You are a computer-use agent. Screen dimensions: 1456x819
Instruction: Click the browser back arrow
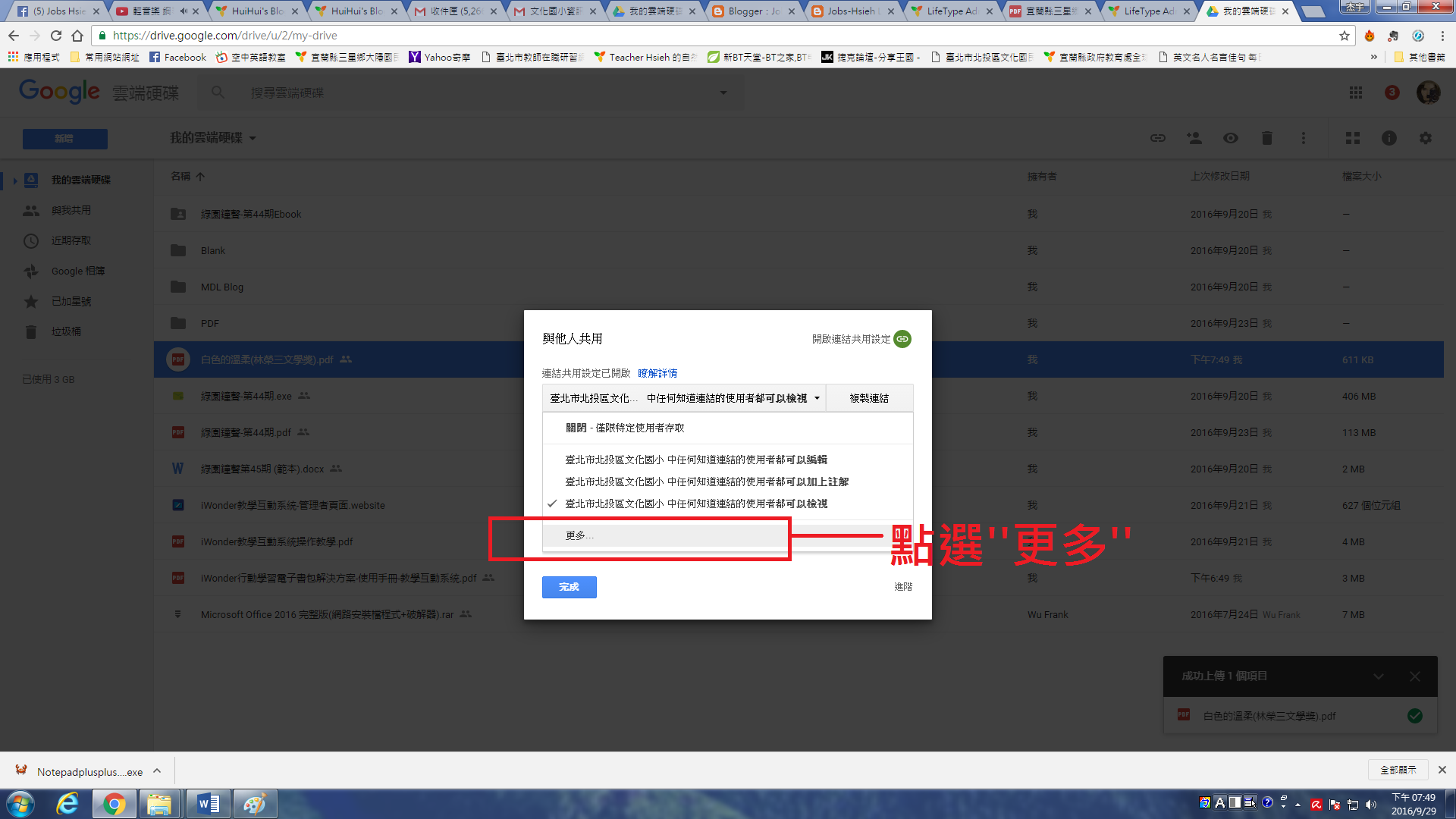tap(14, 36)
